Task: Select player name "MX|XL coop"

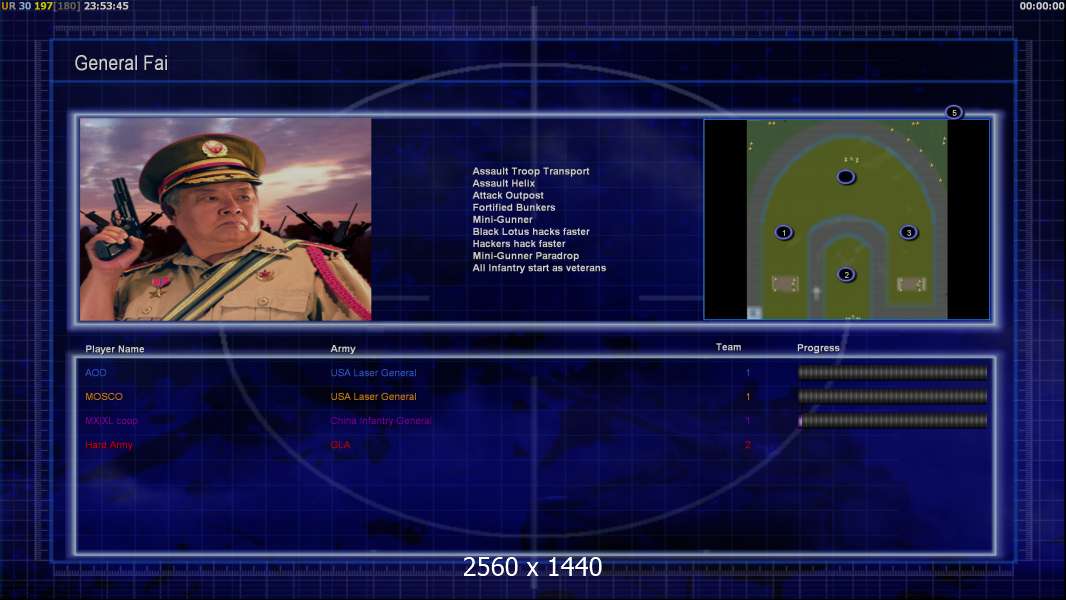Action: click(x=111, y=421)
